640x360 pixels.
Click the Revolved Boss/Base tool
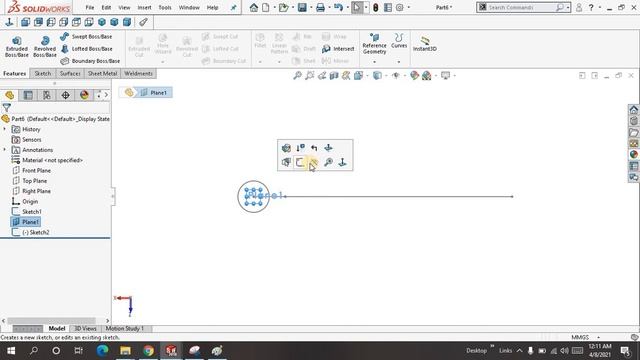[x=45, y=47]
